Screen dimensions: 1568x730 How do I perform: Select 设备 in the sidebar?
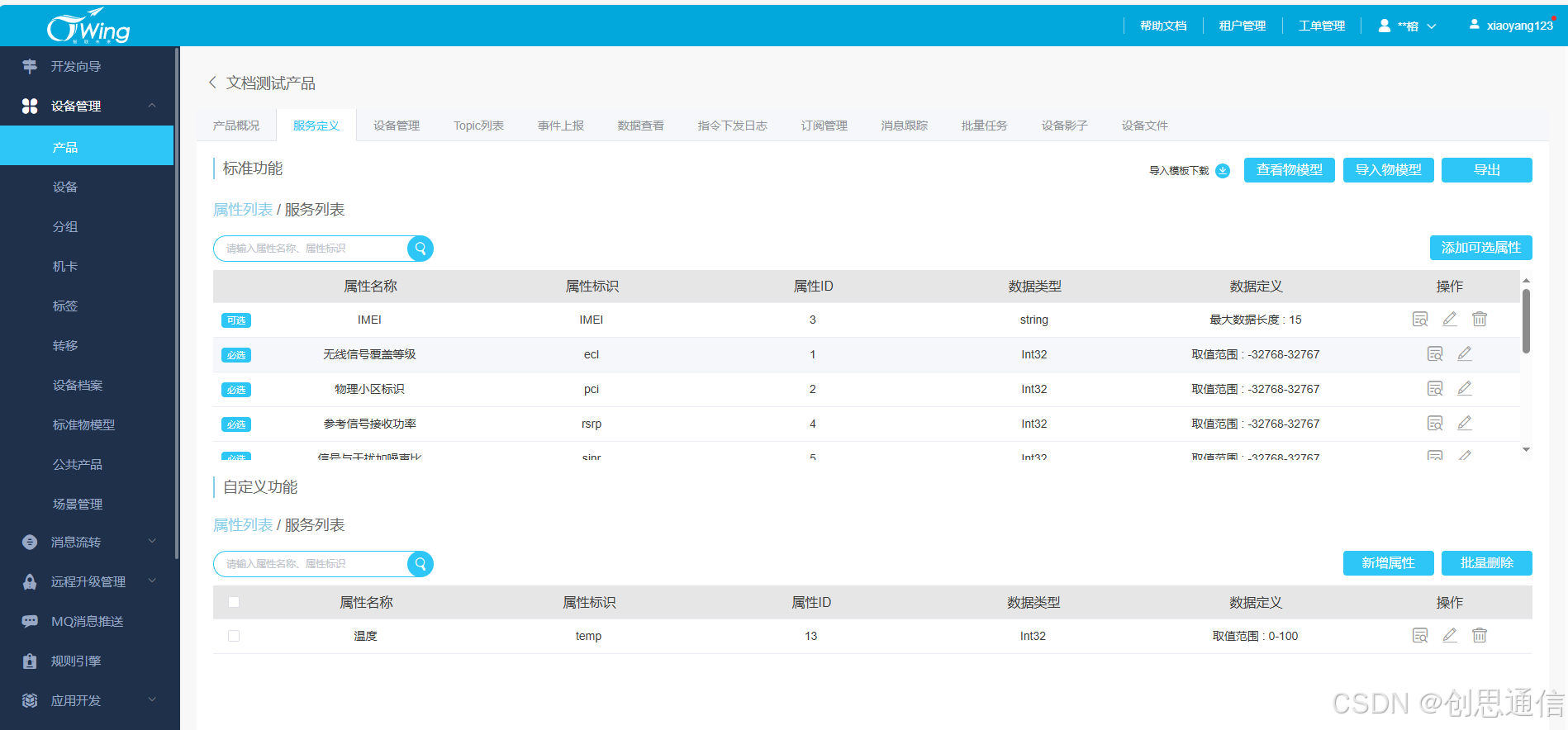(65, 187)
